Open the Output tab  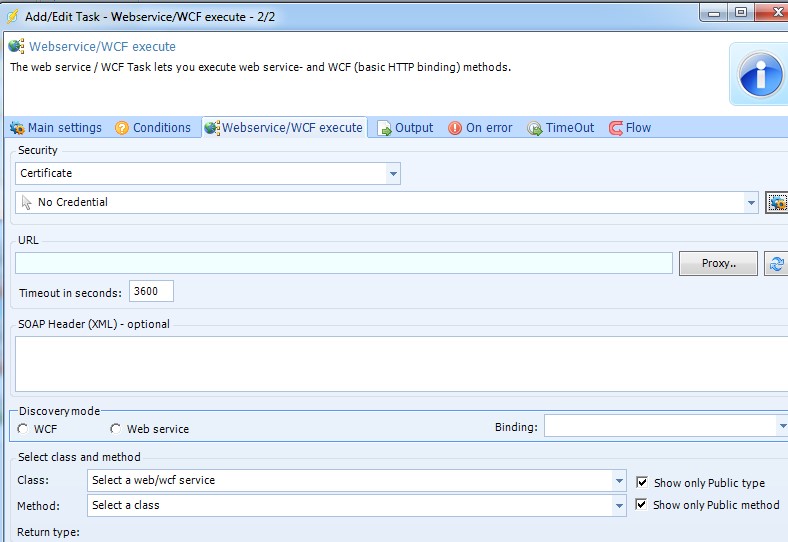pyautogui.click(x=405, y=128)
